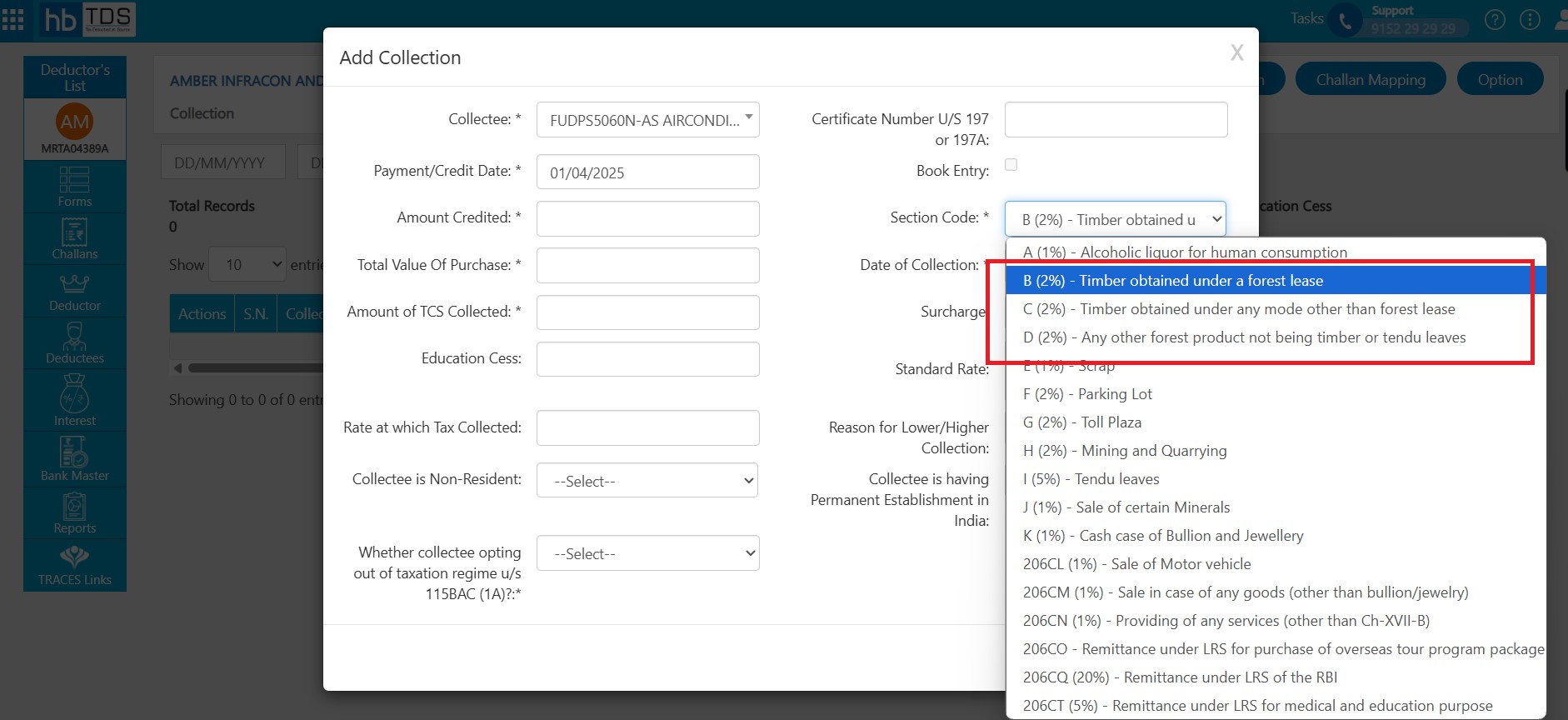Select B (2%) Timber under forest lease

(x=1276, y=280)
